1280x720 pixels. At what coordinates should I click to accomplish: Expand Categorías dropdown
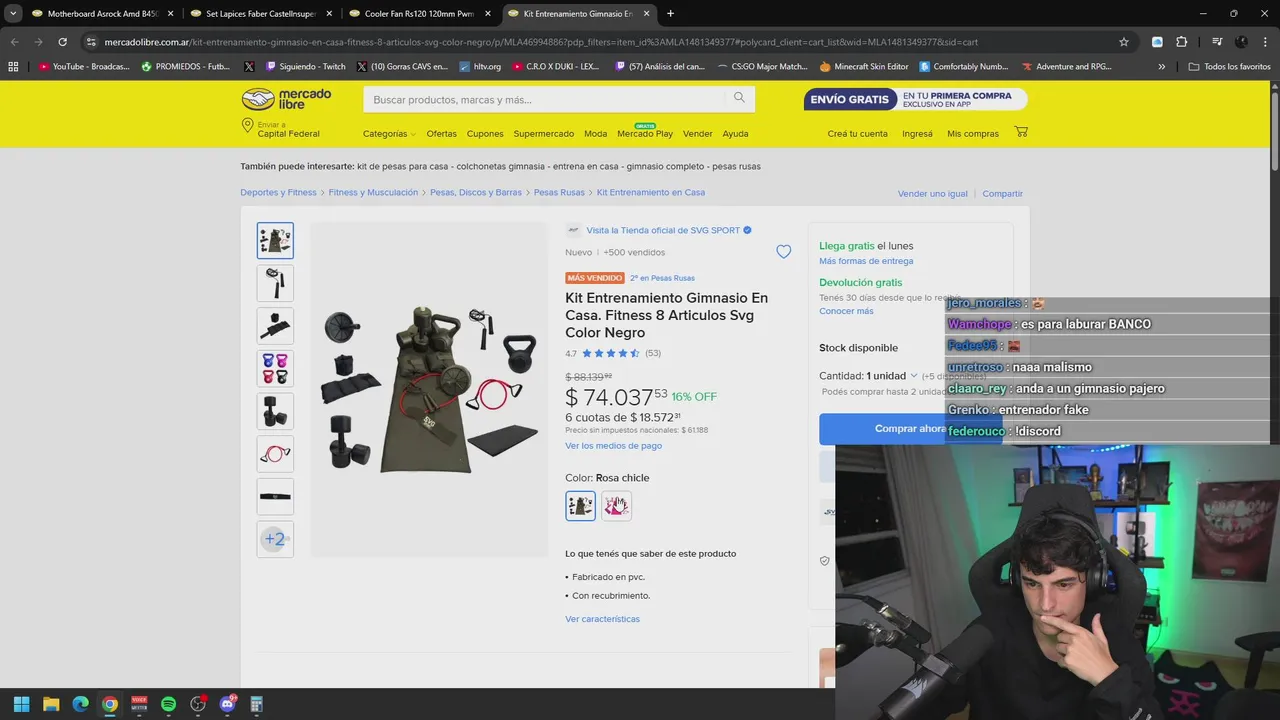click(389, 134)
